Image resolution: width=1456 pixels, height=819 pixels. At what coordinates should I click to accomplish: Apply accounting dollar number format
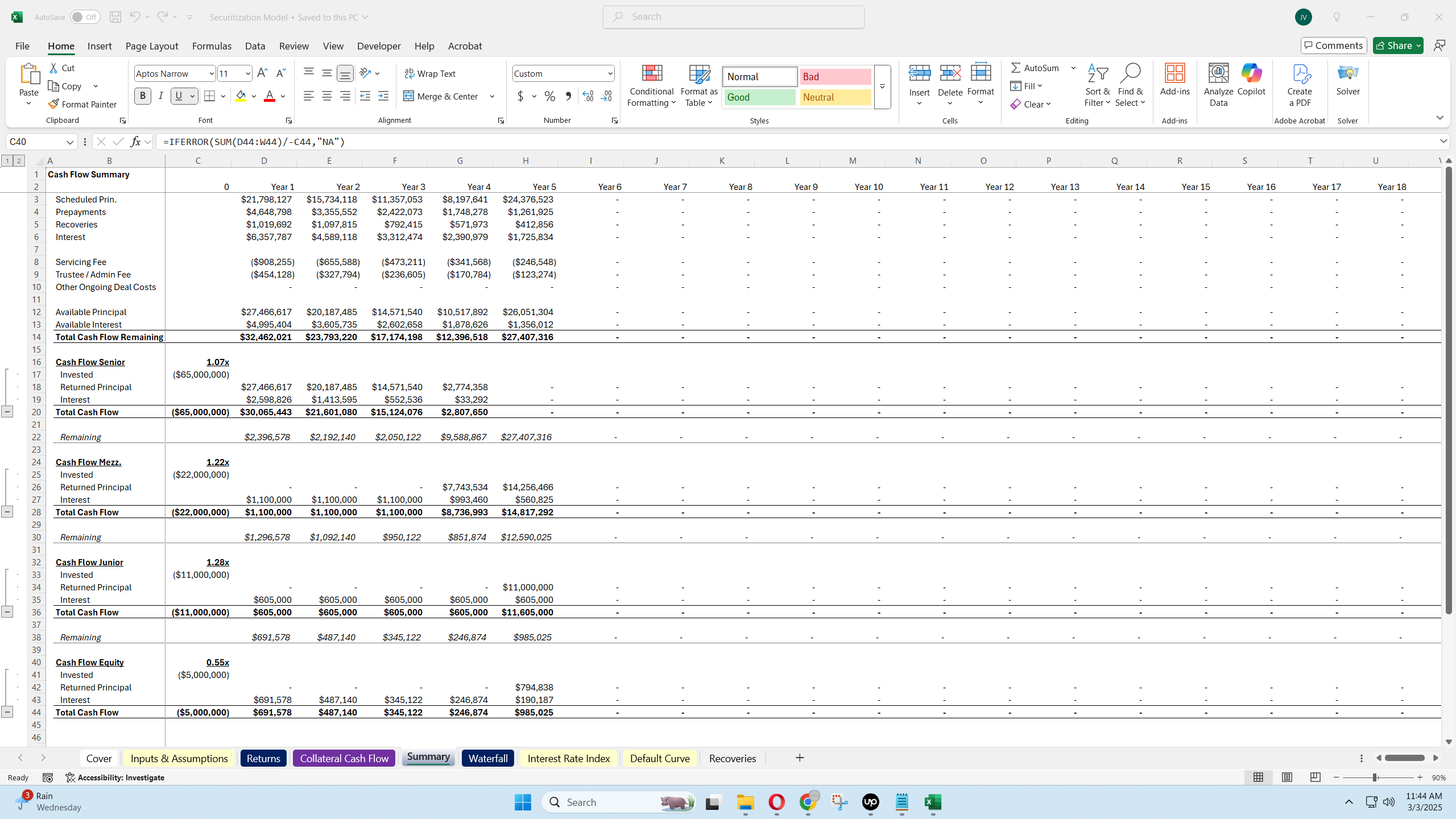520,96
